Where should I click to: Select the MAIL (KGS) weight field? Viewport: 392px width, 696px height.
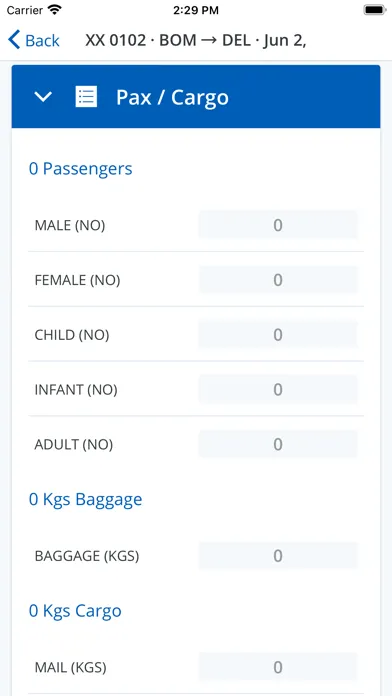(x=278, y=667)
